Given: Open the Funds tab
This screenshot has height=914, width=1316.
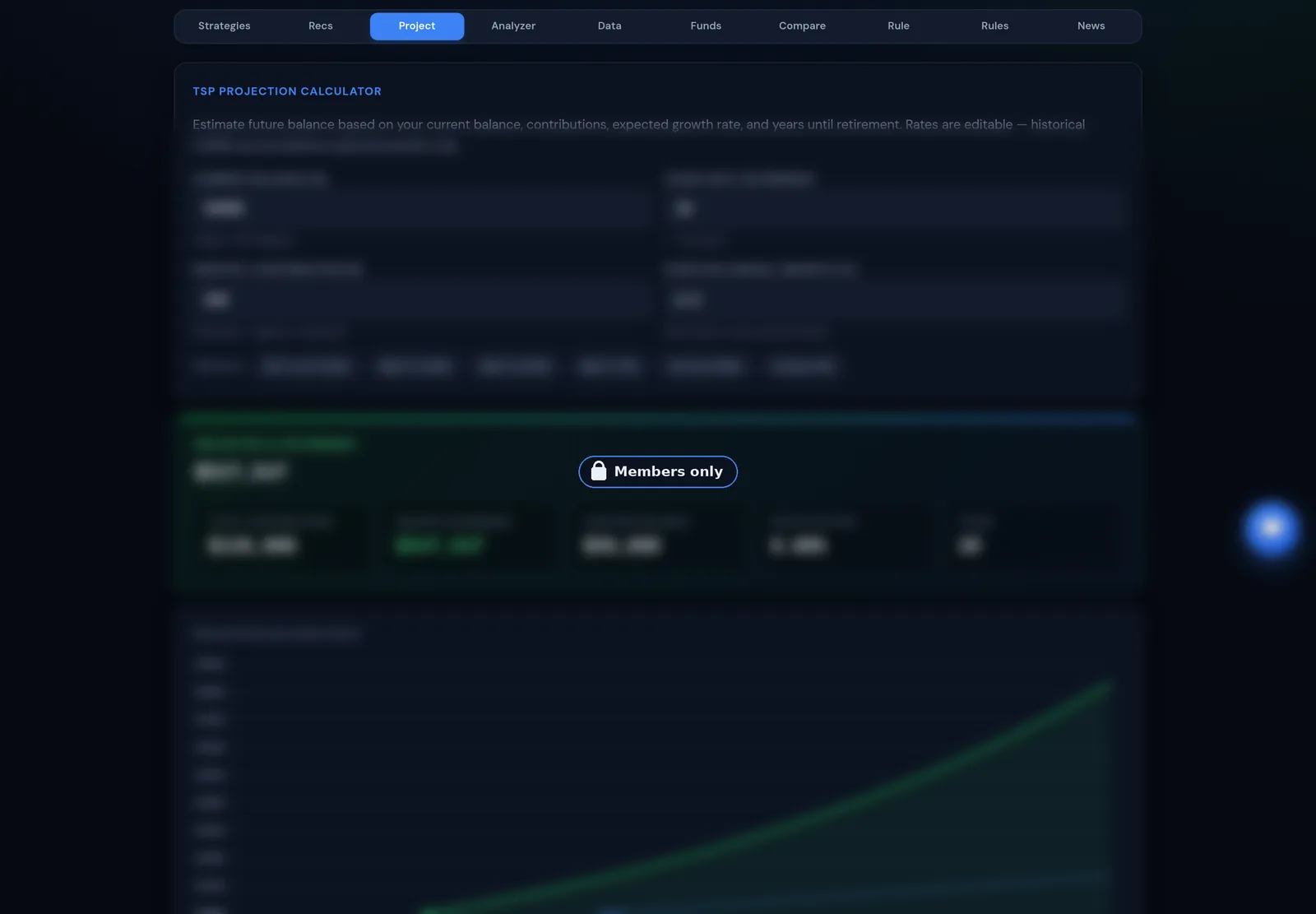Looking at the screenshot, I should [706, 26].
